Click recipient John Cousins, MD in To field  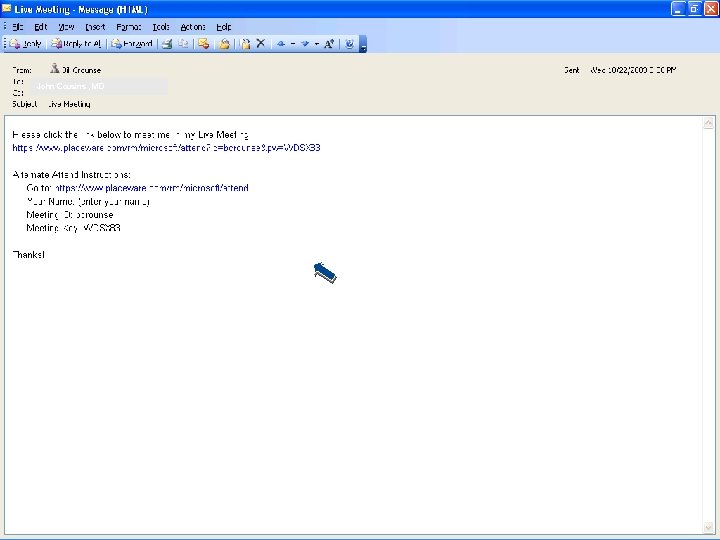click(70, 86)
